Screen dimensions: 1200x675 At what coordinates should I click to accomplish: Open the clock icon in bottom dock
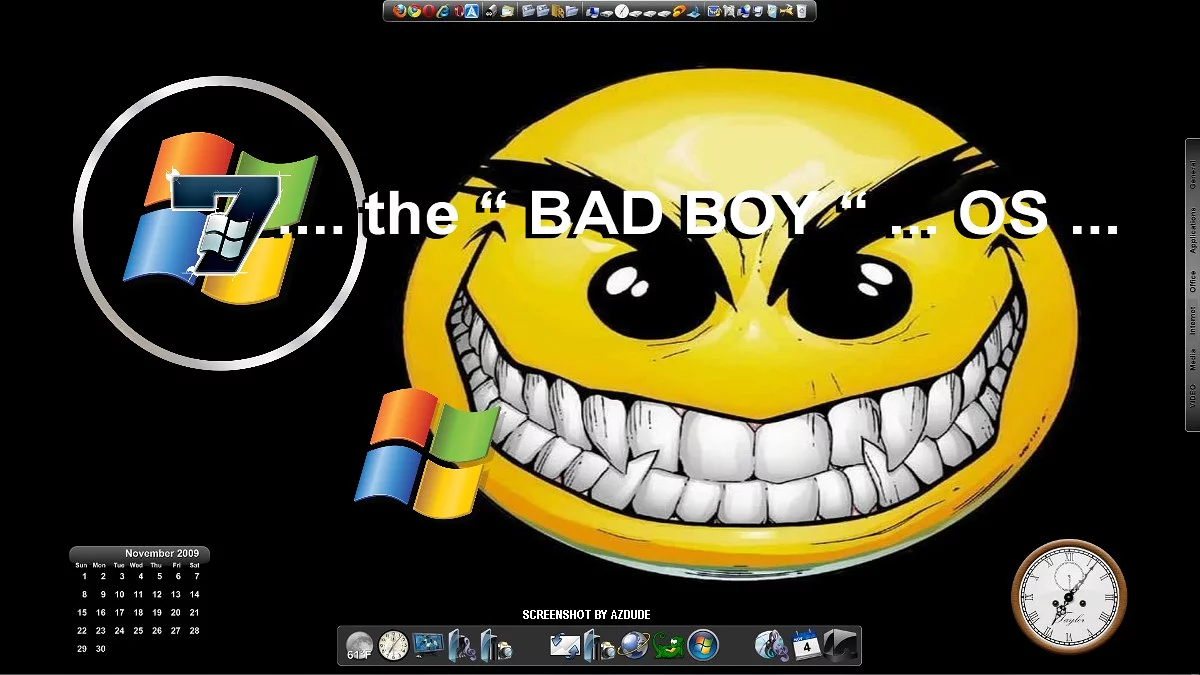pyautogui.click(x=393, y=646)
